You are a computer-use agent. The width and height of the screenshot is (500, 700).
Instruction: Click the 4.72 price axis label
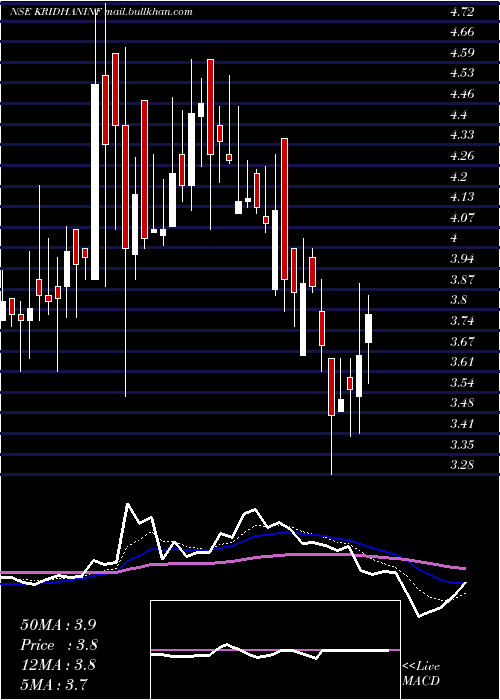point(462,12)
